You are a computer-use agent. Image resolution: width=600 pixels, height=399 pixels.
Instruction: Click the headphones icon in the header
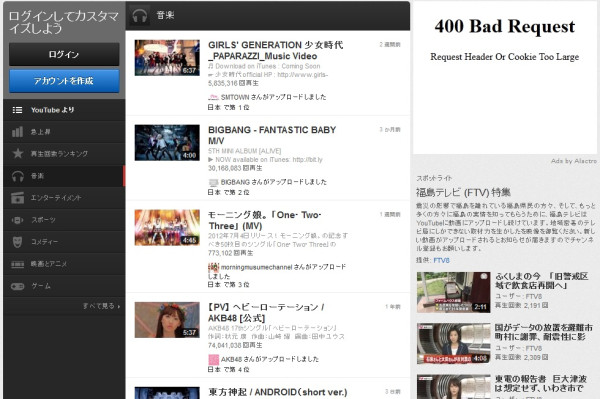[x=139, y=16]
